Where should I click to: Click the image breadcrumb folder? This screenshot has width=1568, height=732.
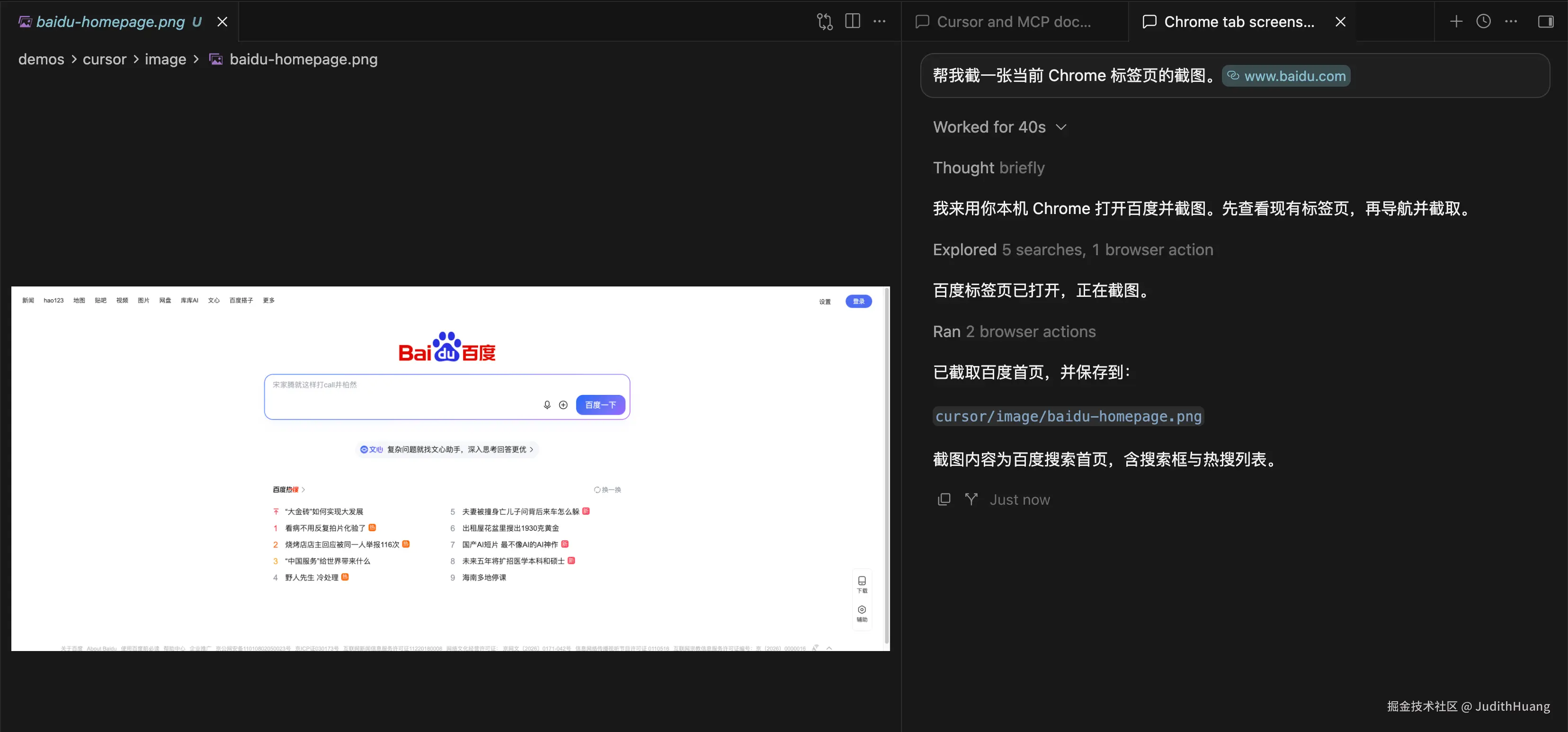[165, 59]
